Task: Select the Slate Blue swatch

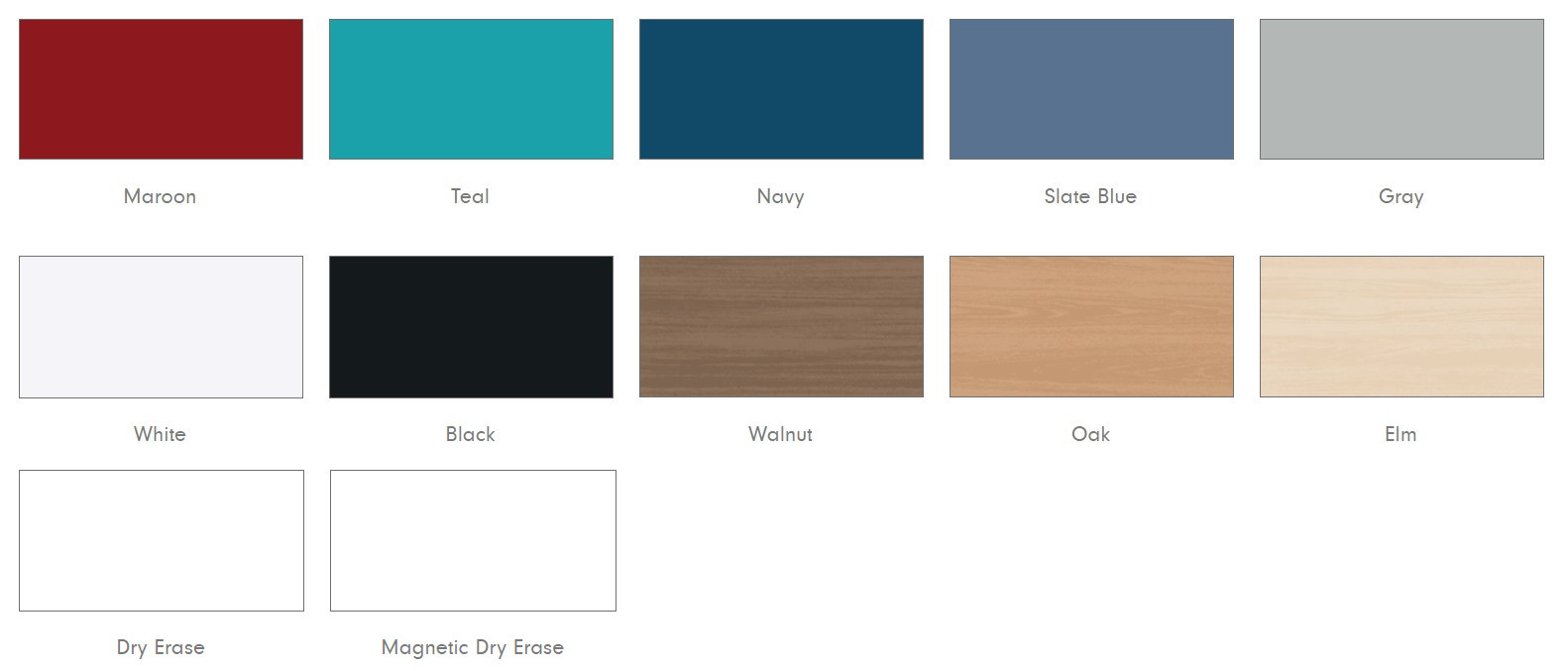Action: (1091, 89)
